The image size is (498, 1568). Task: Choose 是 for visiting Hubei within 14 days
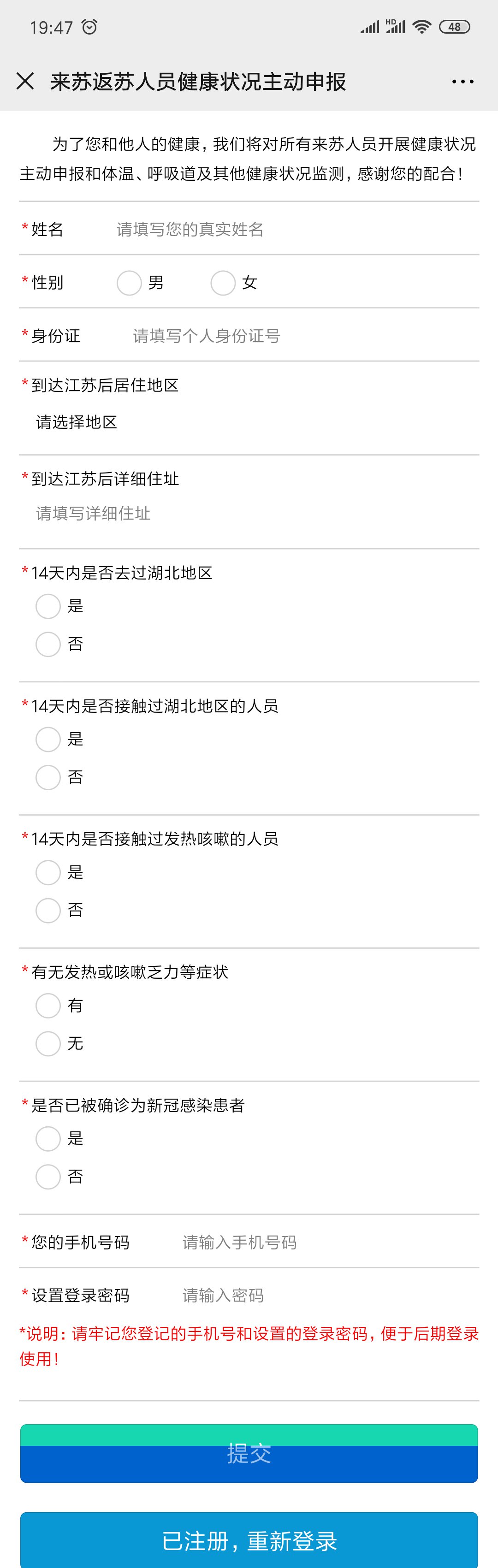pyautogui.click(x=48, y=606)
